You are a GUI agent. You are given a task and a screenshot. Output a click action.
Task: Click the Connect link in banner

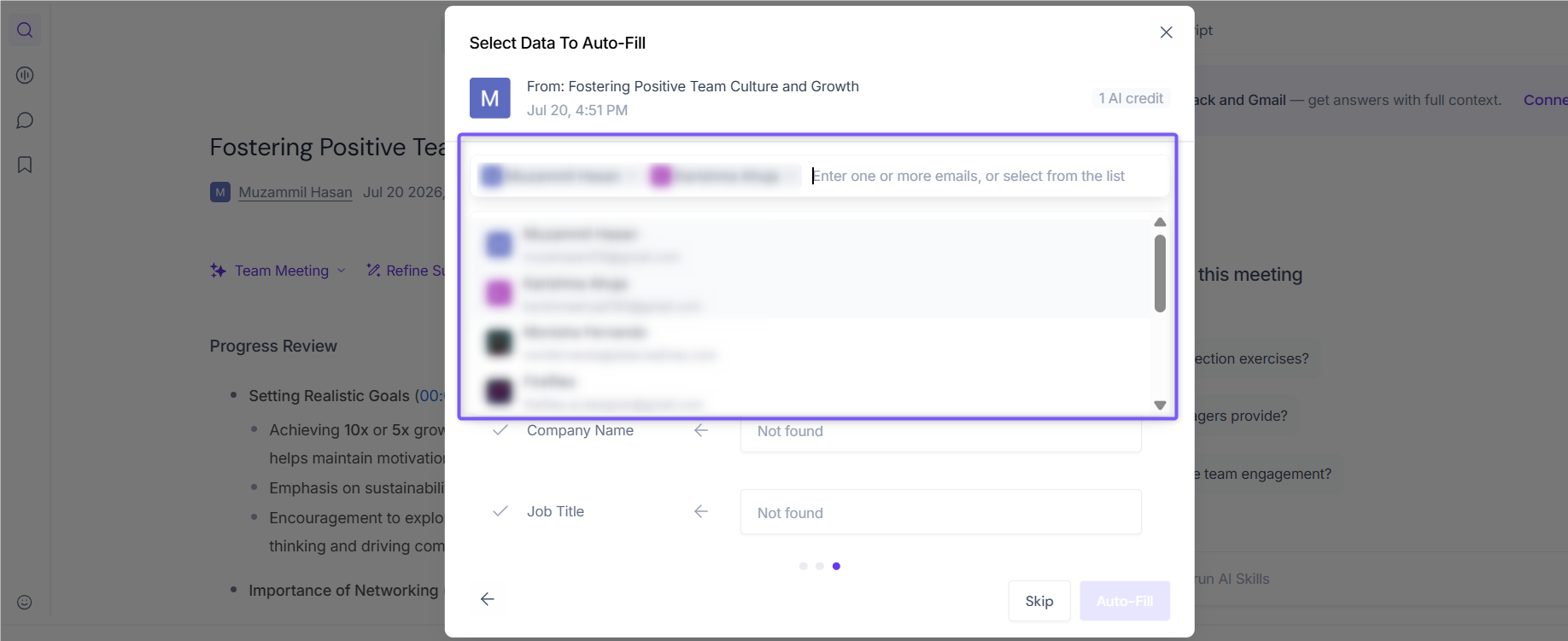tap(1545, 100)
